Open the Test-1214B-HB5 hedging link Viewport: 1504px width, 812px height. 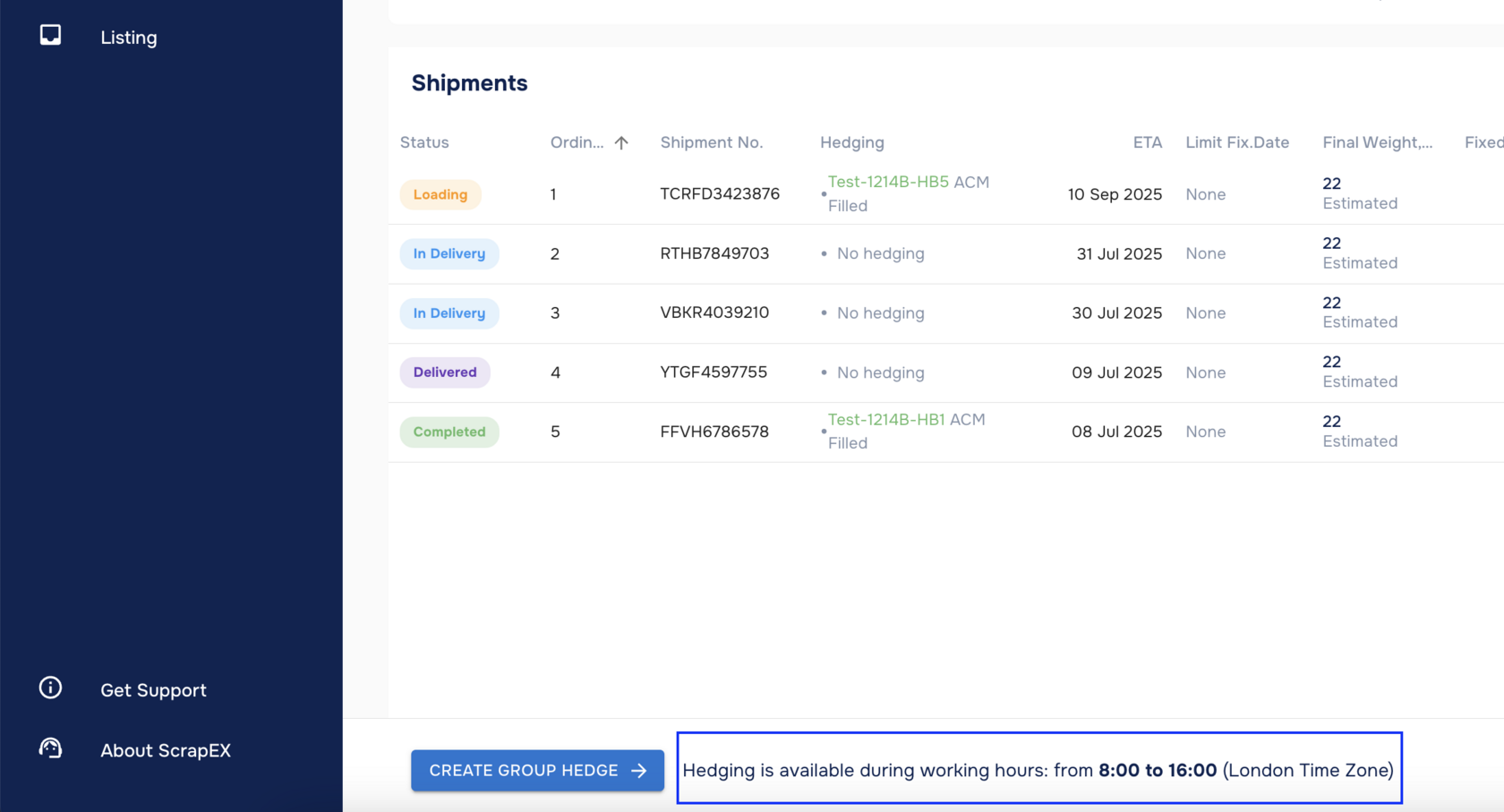887,182
